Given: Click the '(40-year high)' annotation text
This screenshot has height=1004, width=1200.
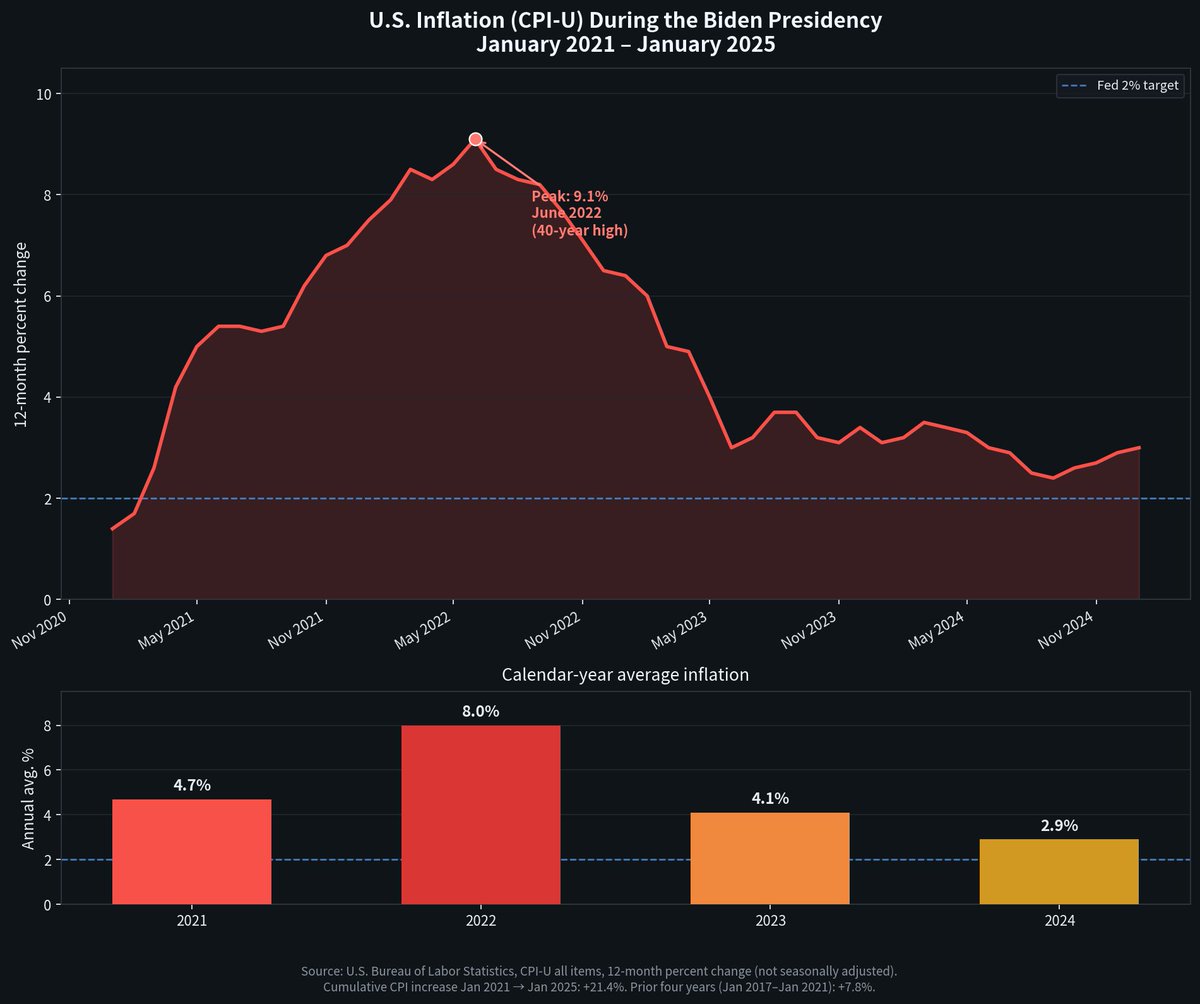Looking at the screenshot, I should 579,230.
